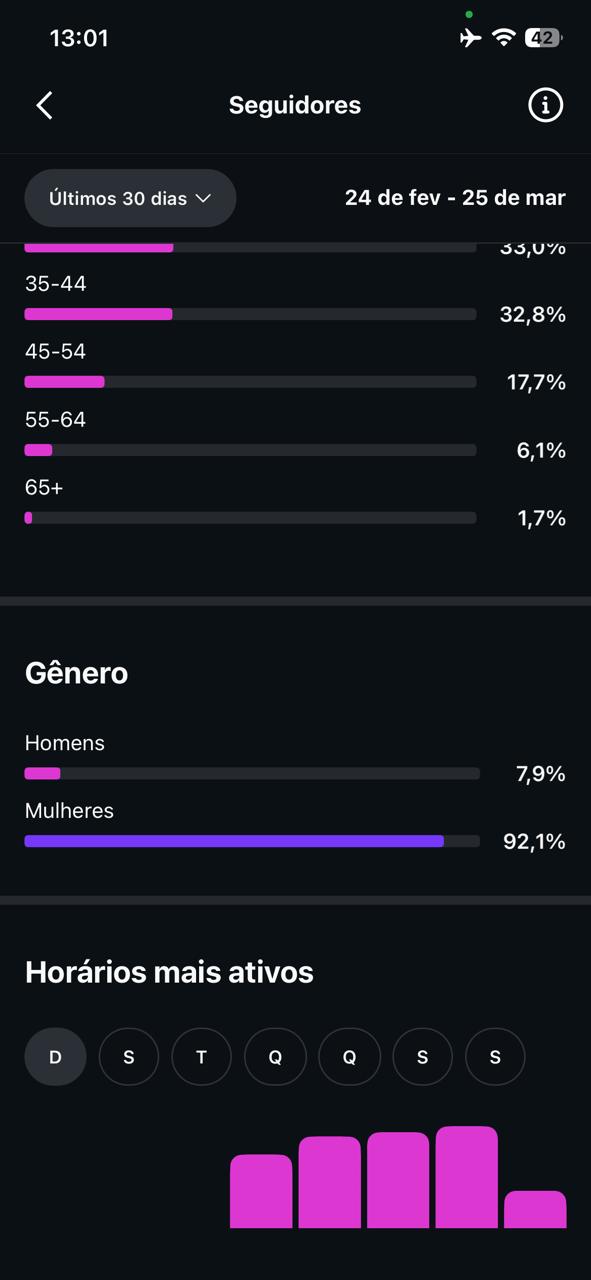
Task: Expand the date range 24 de fev - 25 de mar
Action: (455, 198)
